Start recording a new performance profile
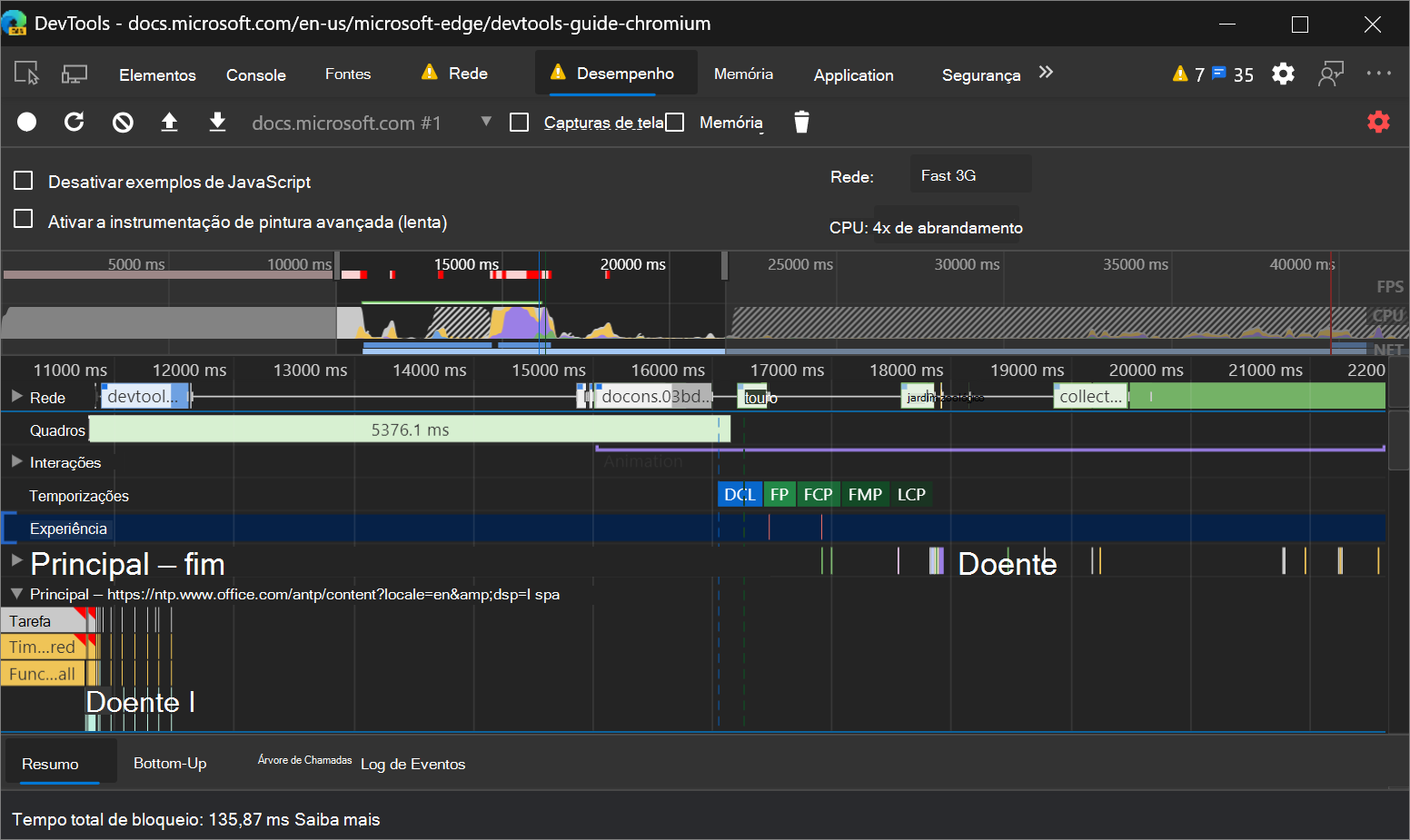This screenshot has width=1410, height=840. [x=26, y=122]
